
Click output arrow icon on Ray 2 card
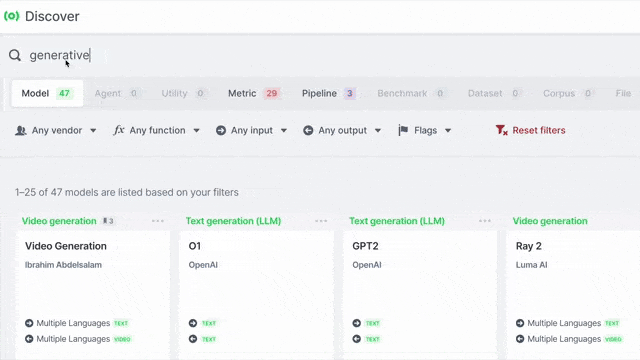pyautogui.click(x=520, y=339)
